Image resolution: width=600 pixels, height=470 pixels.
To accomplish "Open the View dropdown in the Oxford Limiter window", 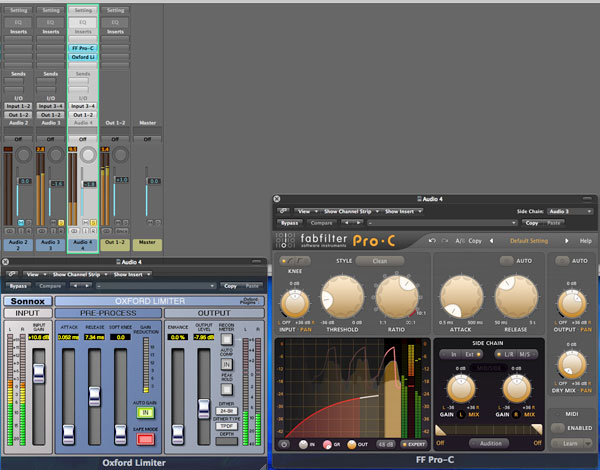I will click(x=35, y=274).
